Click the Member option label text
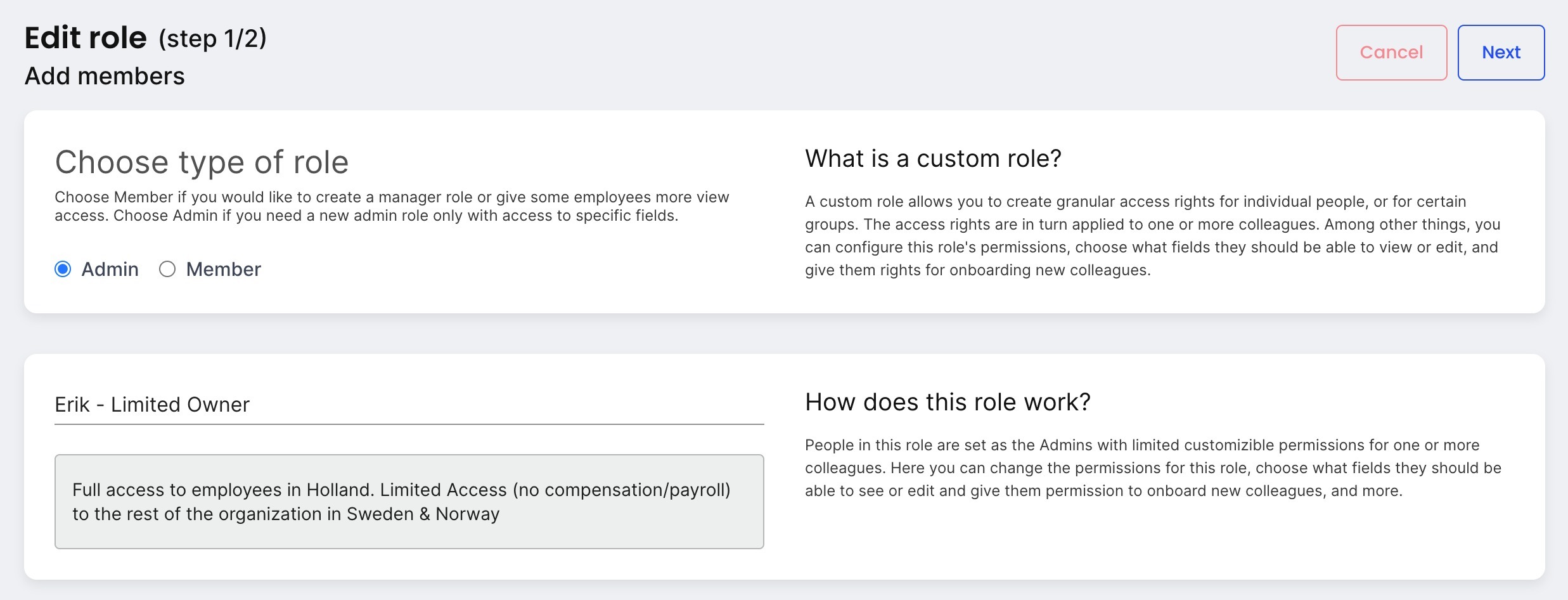Viewport: 1568px width, 600px height. [x=223, y=270]
